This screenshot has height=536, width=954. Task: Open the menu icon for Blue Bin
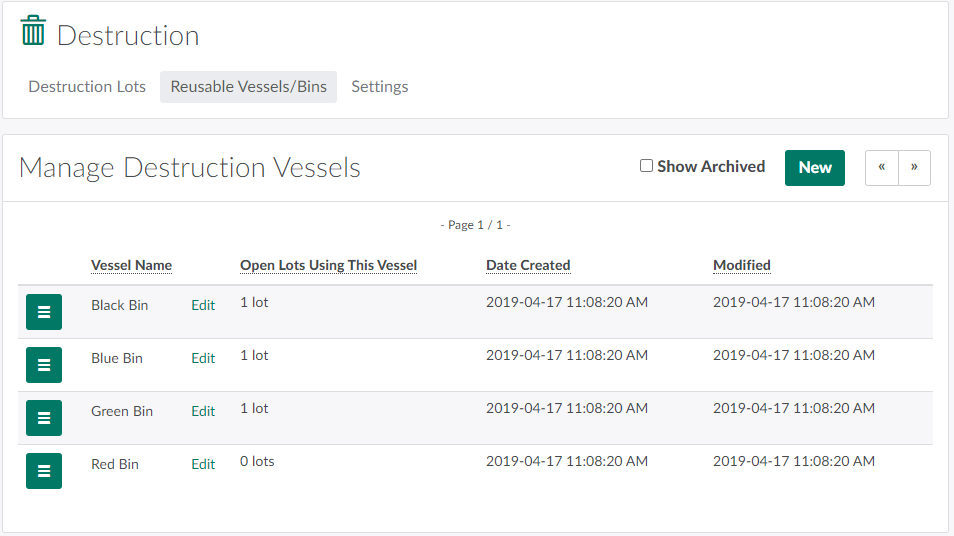point(44,365)
